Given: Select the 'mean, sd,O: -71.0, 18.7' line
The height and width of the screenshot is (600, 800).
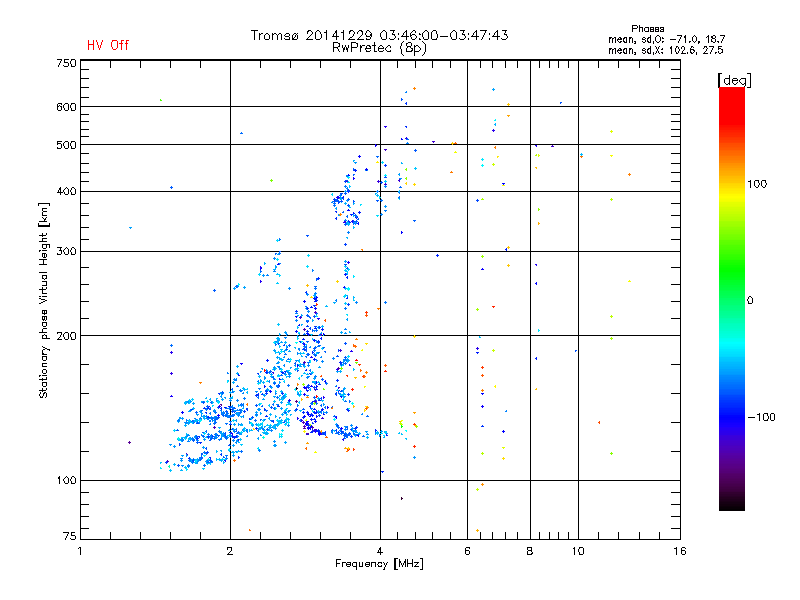Looking at the screenshot, I should click(x=666, y=39).
